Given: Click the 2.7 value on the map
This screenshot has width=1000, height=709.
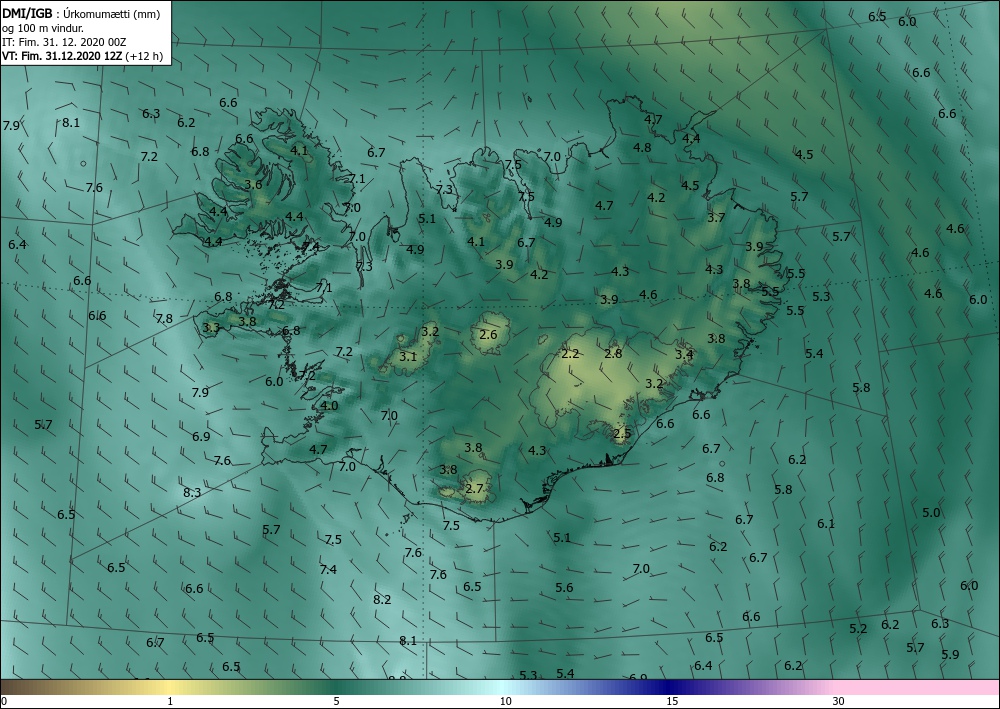Looking at the screenshot, I should tap(475, 489).
